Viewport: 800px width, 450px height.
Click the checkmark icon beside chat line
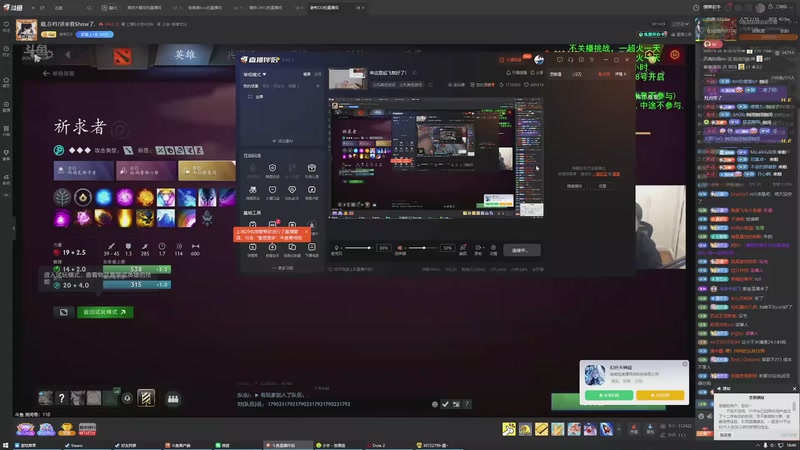coord(445,404)
